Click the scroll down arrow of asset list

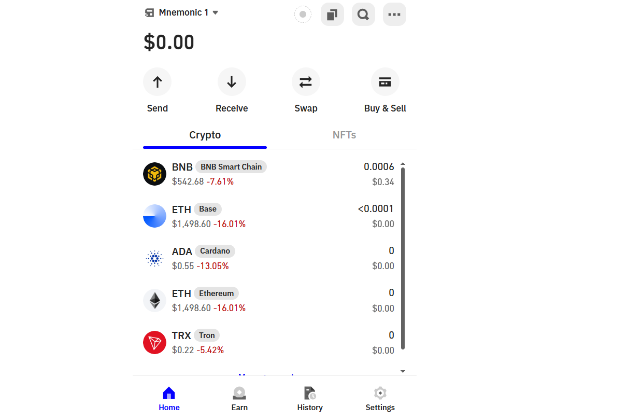point(403,370)
